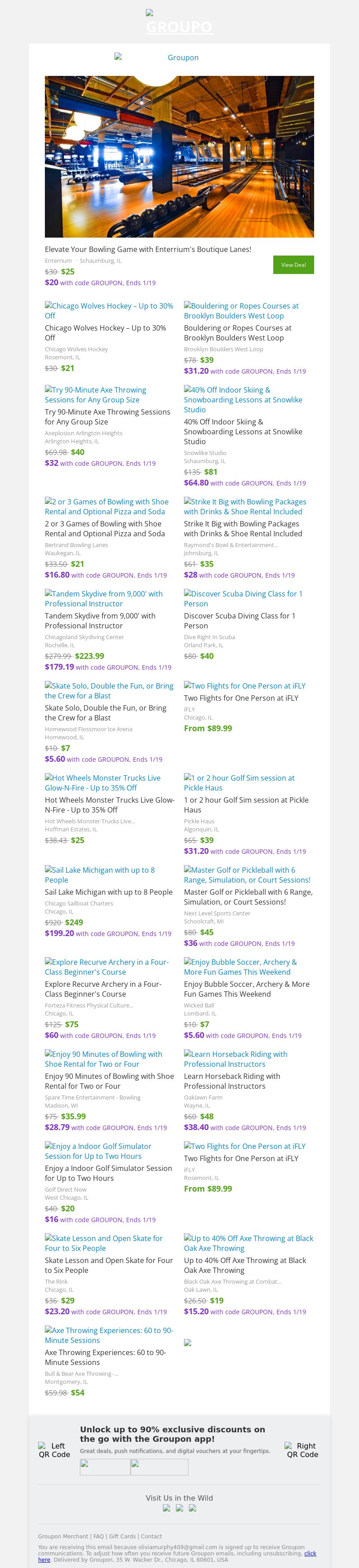Click the third social media icon
The image size is (359, 1568).
pyautogui.click(x=192, y=1508)
